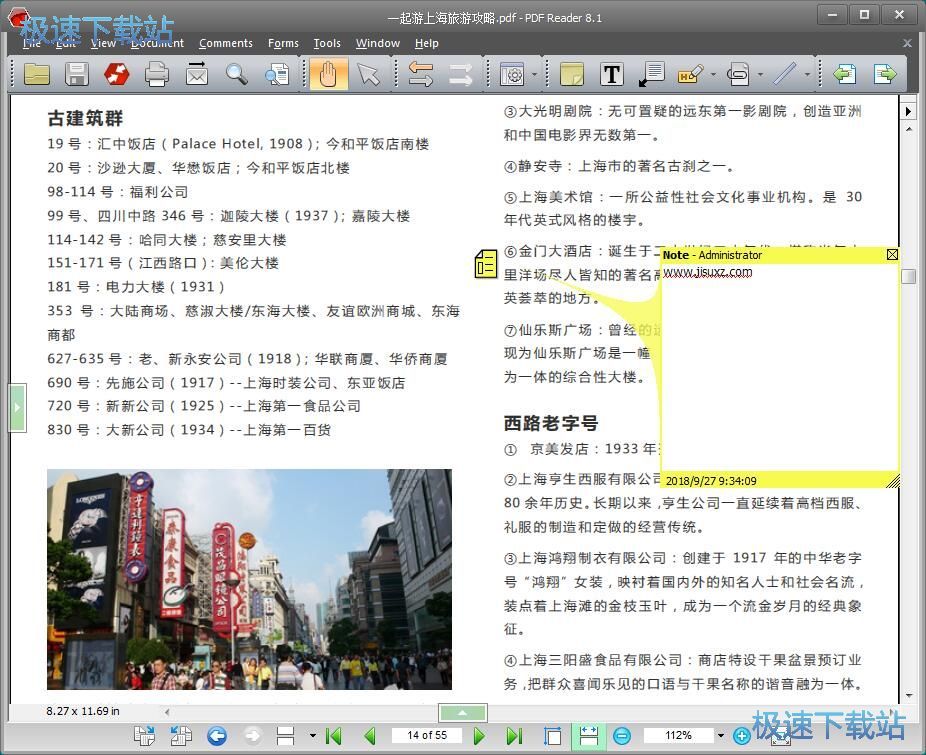
Task: Open a PDF using the folder icon
Action: pyautogui.click(x=36, y=74)
